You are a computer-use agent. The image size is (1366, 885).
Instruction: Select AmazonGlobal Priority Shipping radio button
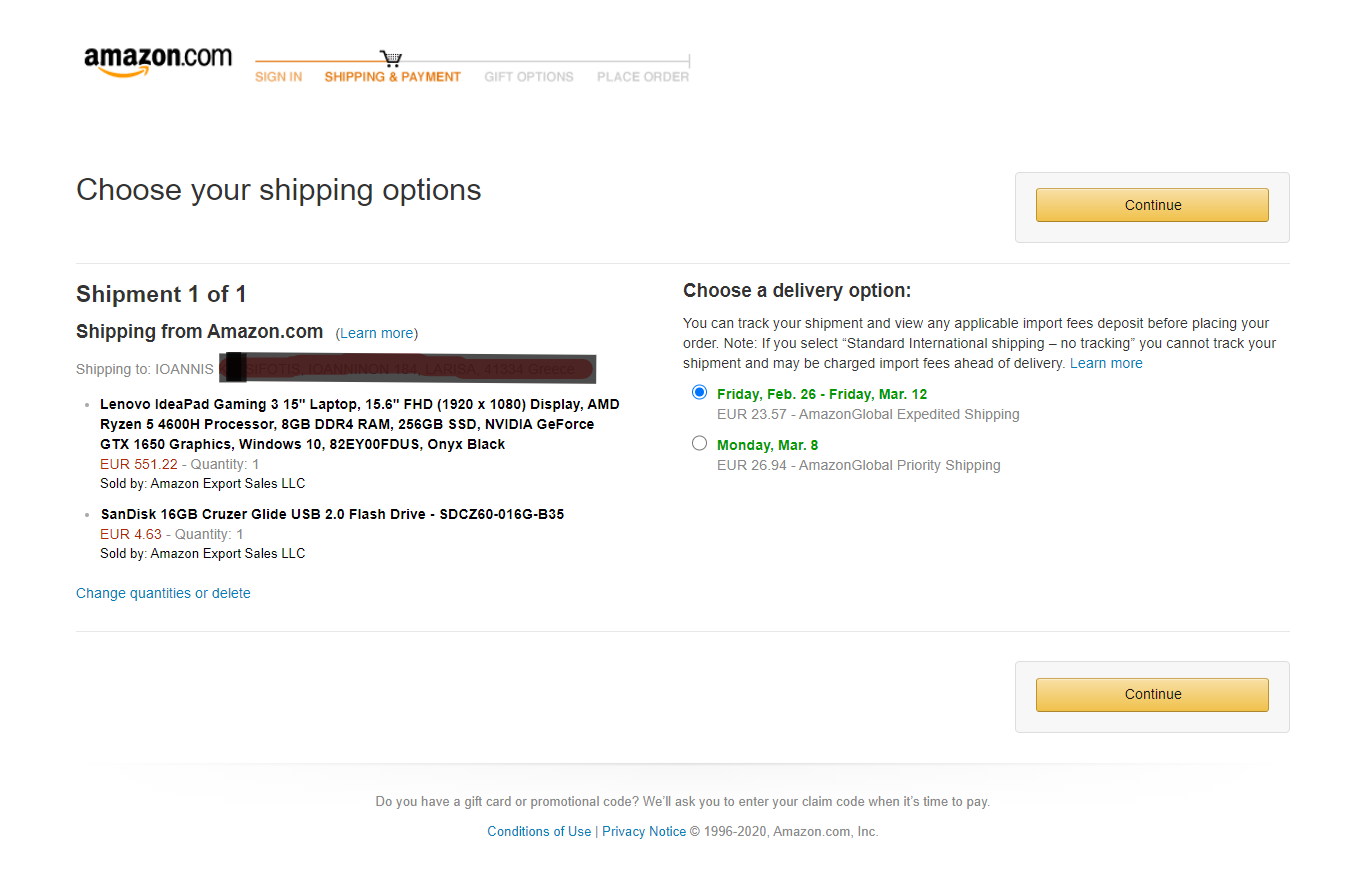point(699,443)
